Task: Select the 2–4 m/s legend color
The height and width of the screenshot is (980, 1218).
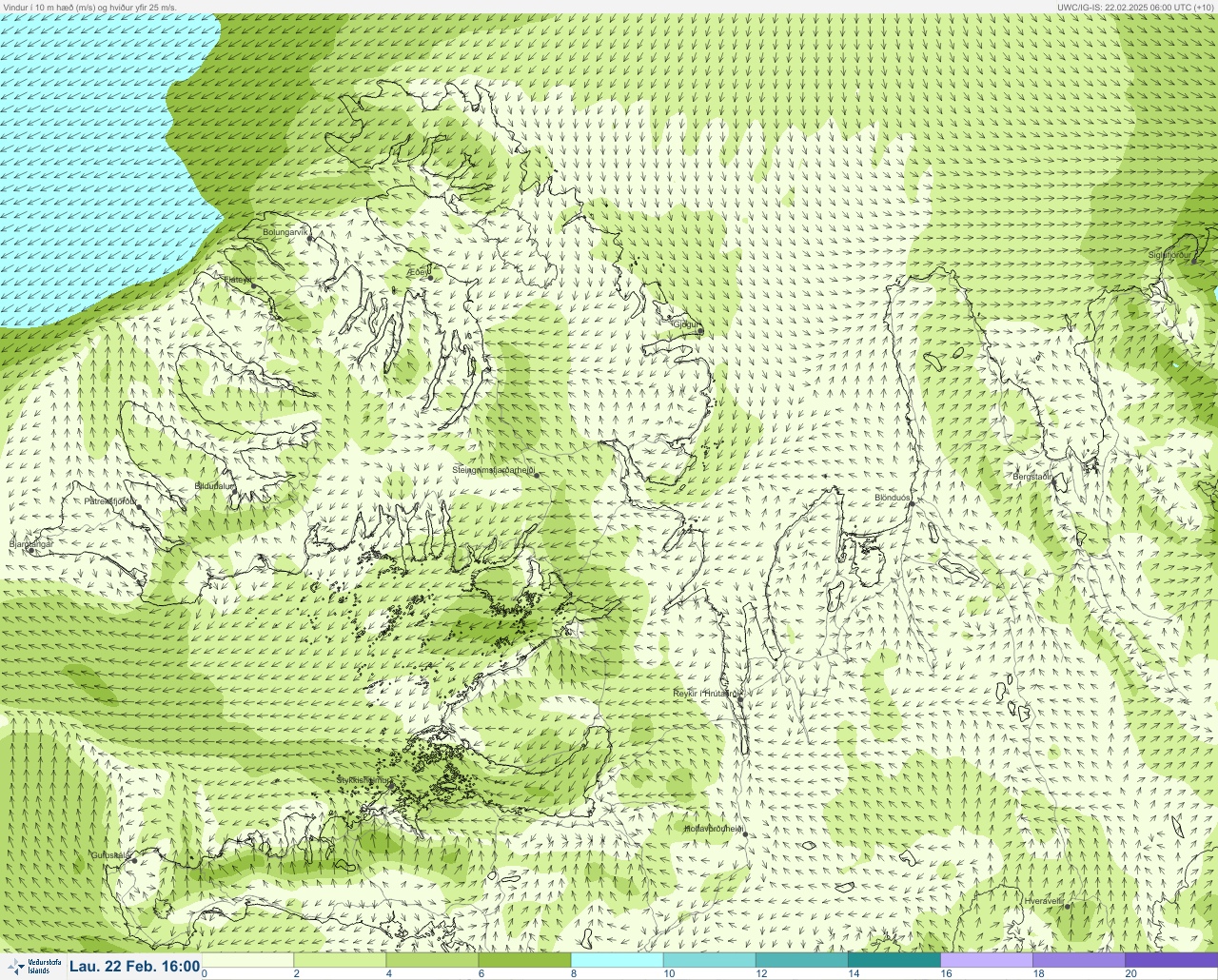Action: click(340, 960)
